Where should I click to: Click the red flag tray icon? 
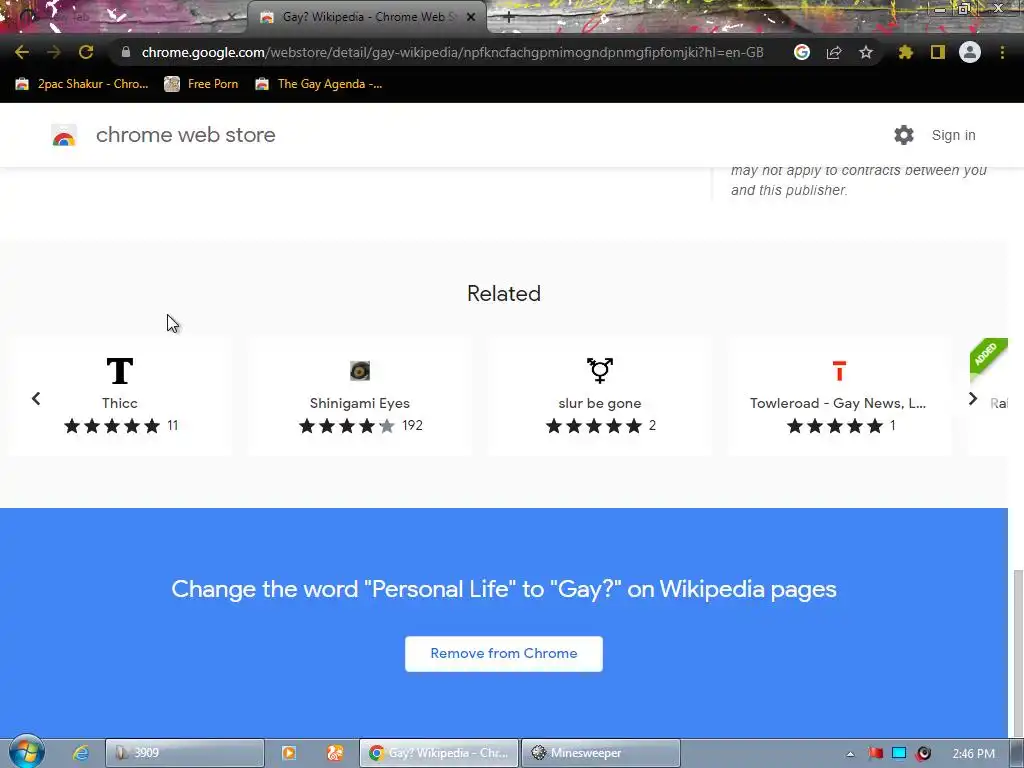876,754
